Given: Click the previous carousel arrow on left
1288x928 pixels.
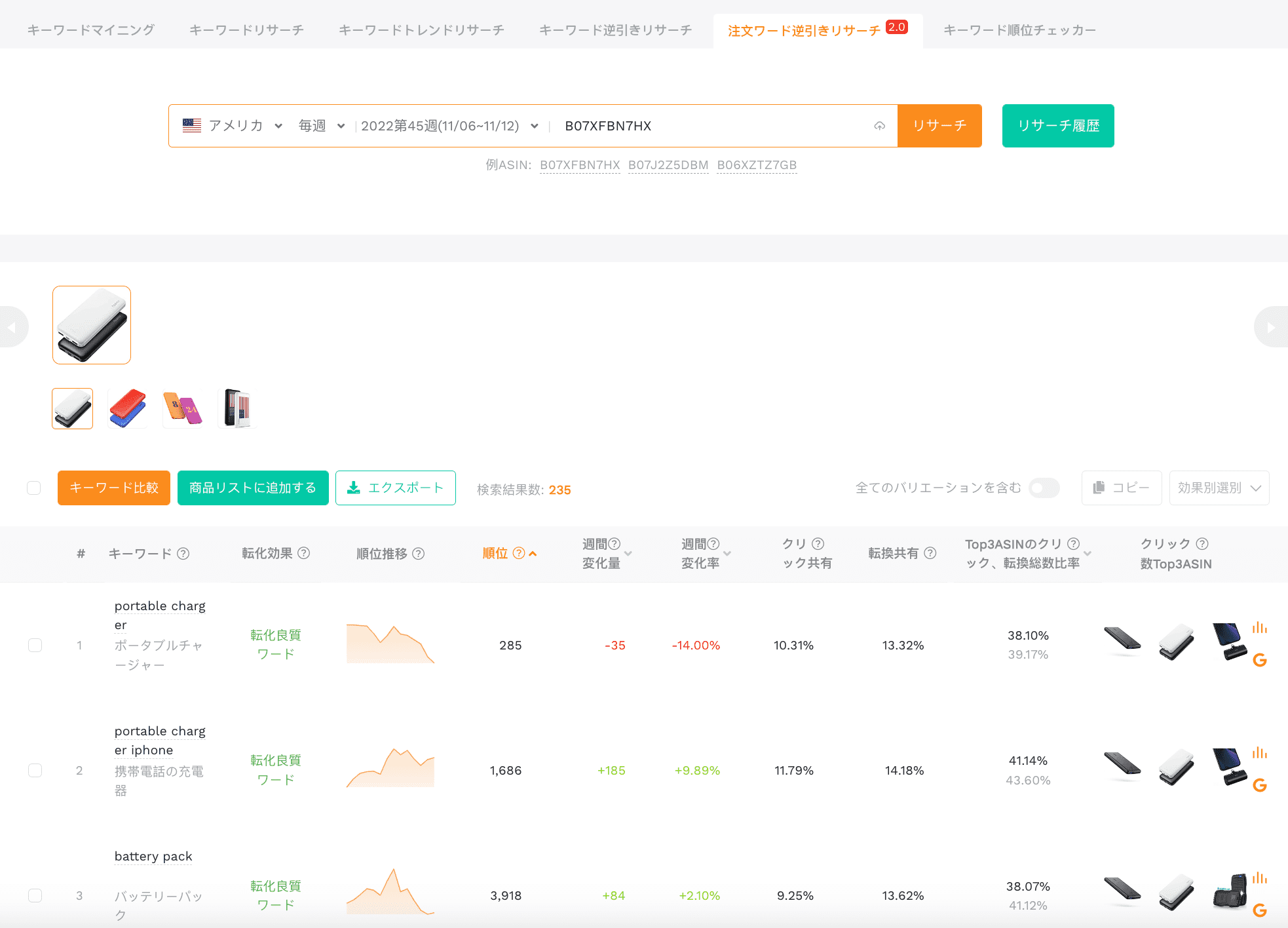Looking at the screenshot, I should click(12, 326).
